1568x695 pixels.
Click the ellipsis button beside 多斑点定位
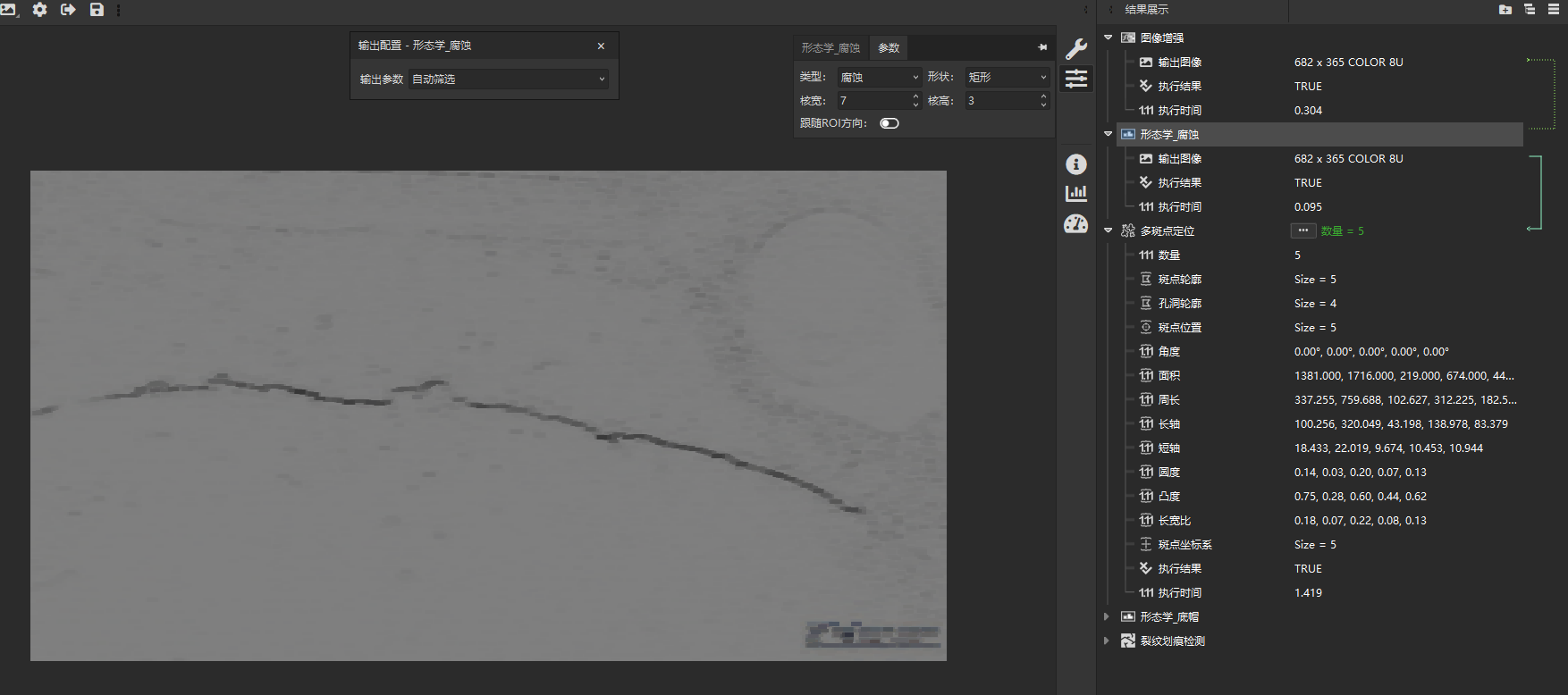[1302, 230]
